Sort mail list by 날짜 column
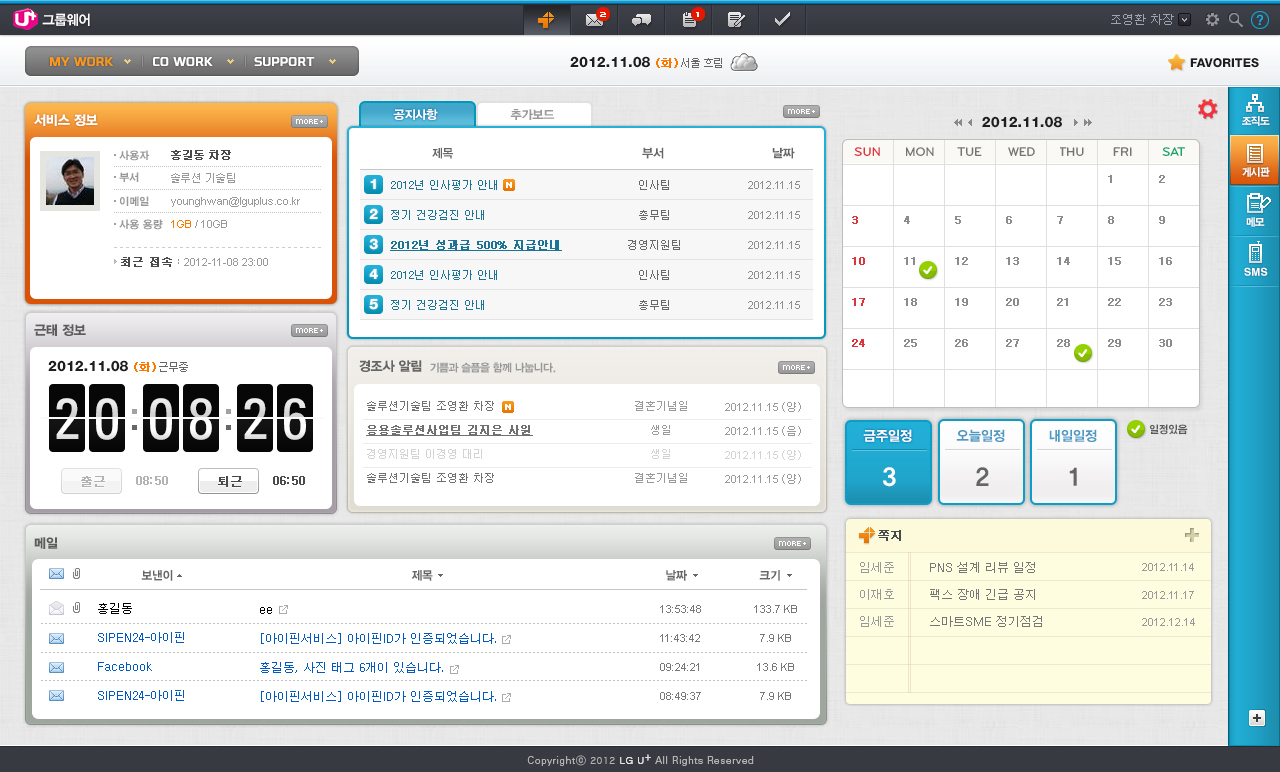This screenshot has height=772, width=1280. click(681, 575)
